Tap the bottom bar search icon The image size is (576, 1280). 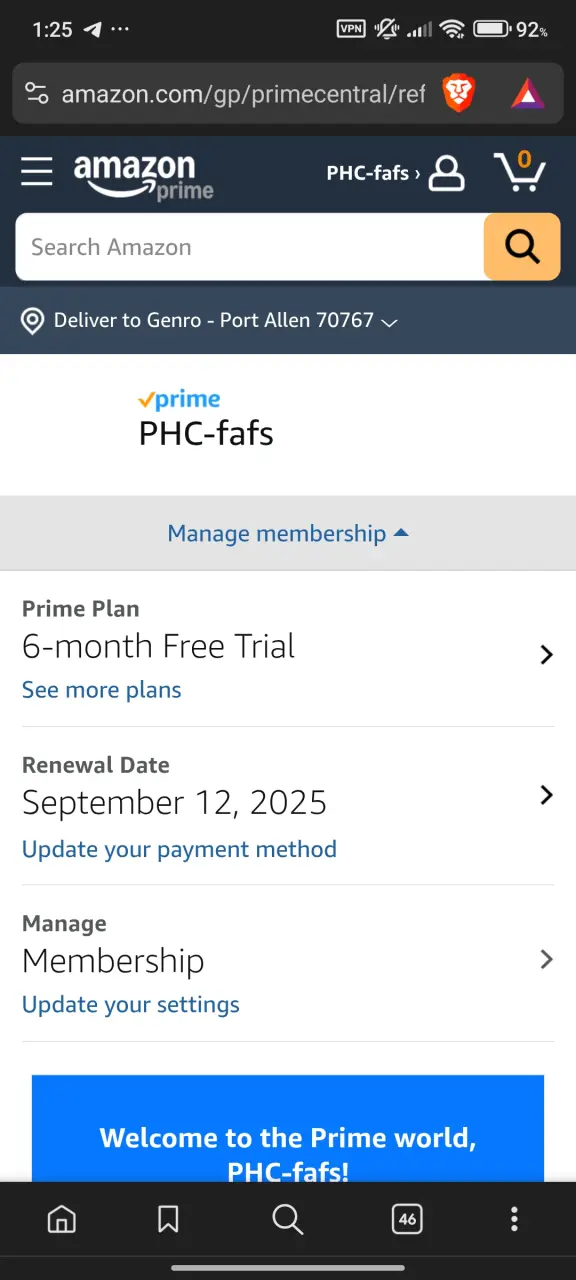tap(287, 1219)
